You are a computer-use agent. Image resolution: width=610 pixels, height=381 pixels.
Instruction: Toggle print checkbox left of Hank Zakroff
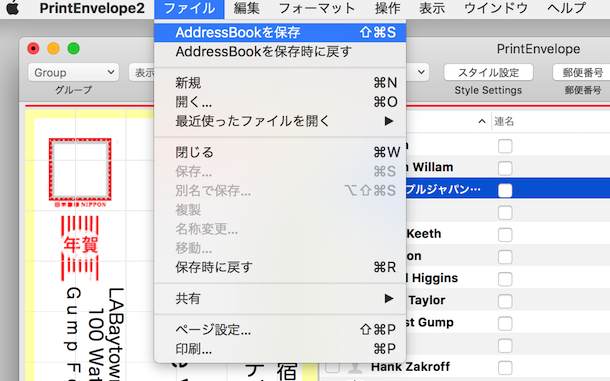(333, 367)
